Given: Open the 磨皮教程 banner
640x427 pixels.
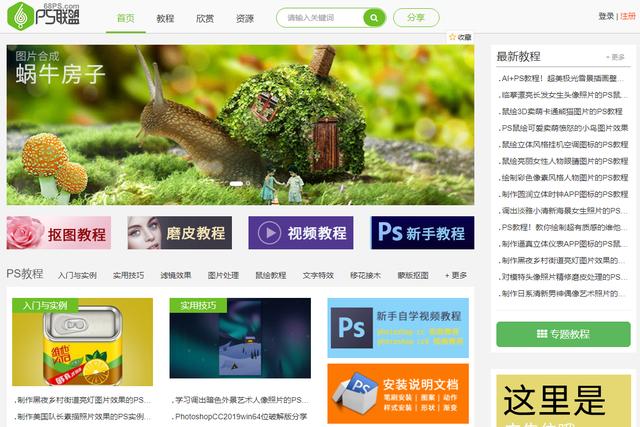Looking at the screenshot, I should pos(180,233).
